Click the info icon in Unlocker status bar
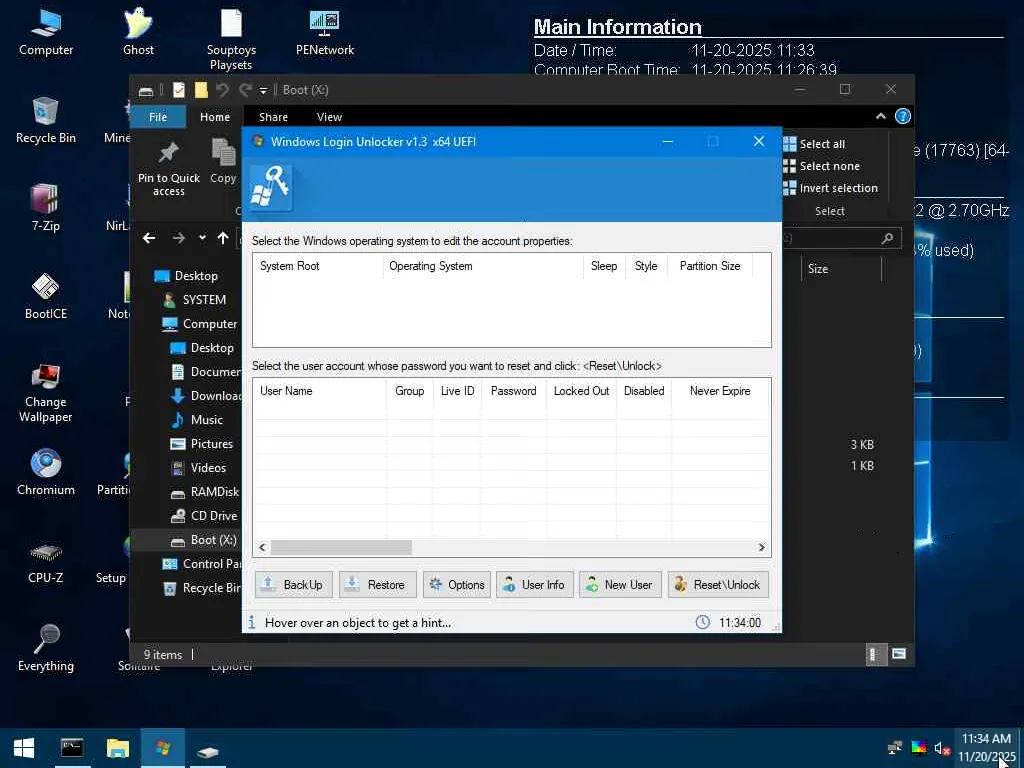The image size is (1024, 768). (x=252, y=622)
